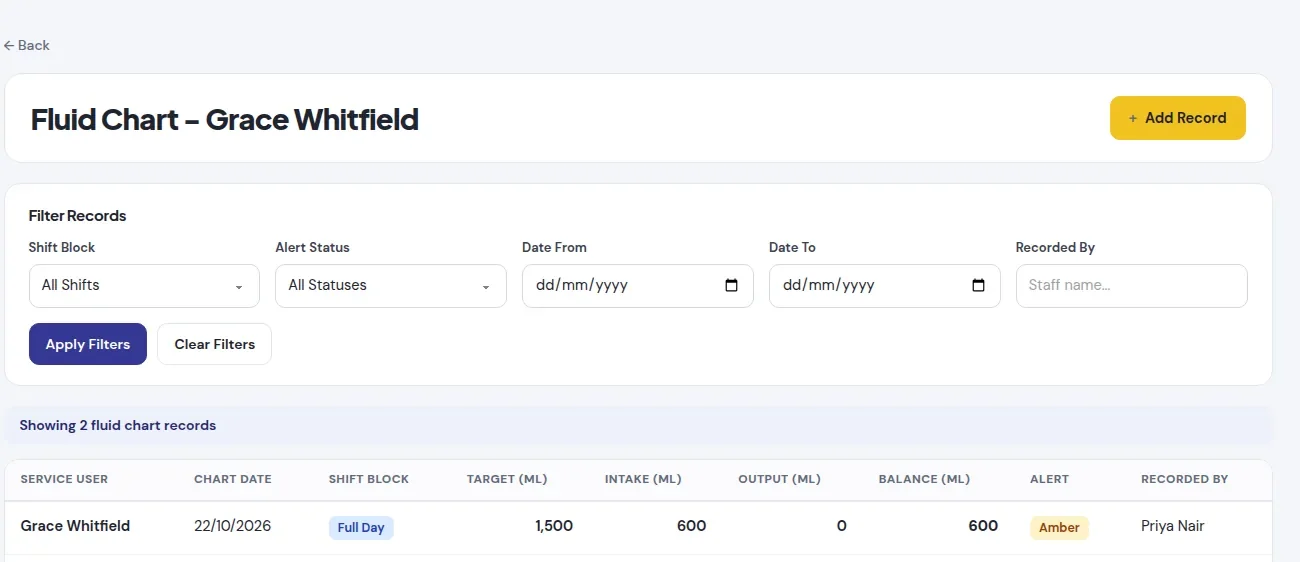Open the Shift Block select box
This screenshot has height=562, width=1300.
144,285
